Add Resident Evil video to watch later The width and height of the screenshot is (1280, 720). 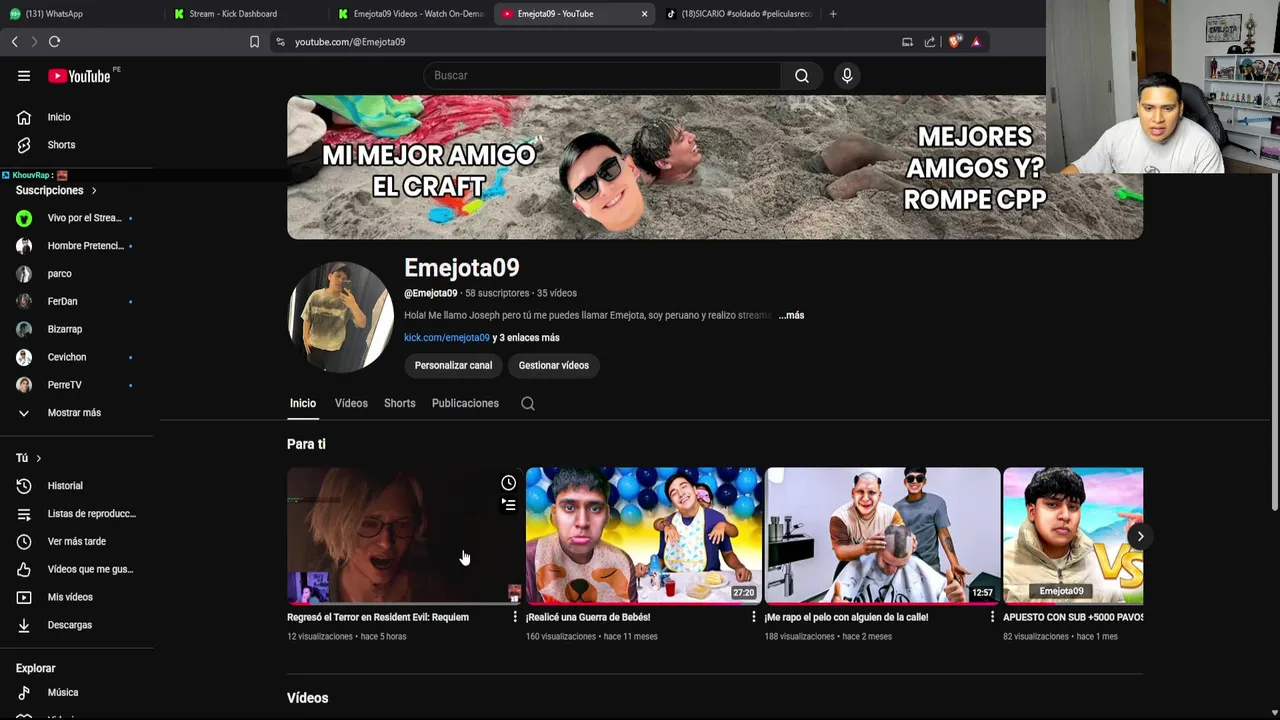[x=508, y=483]
